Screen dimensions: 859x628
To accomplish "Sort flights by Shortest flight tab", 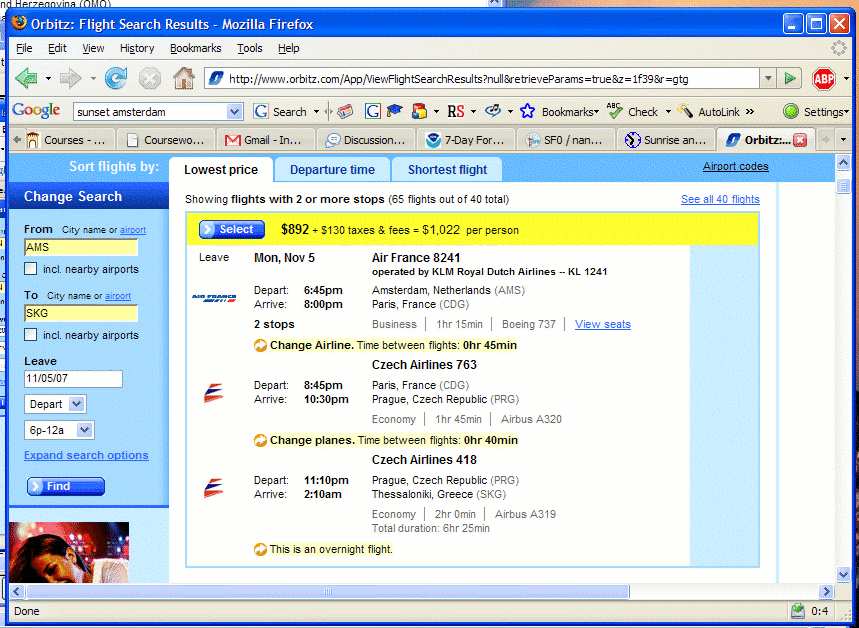I will coord(447,170).
